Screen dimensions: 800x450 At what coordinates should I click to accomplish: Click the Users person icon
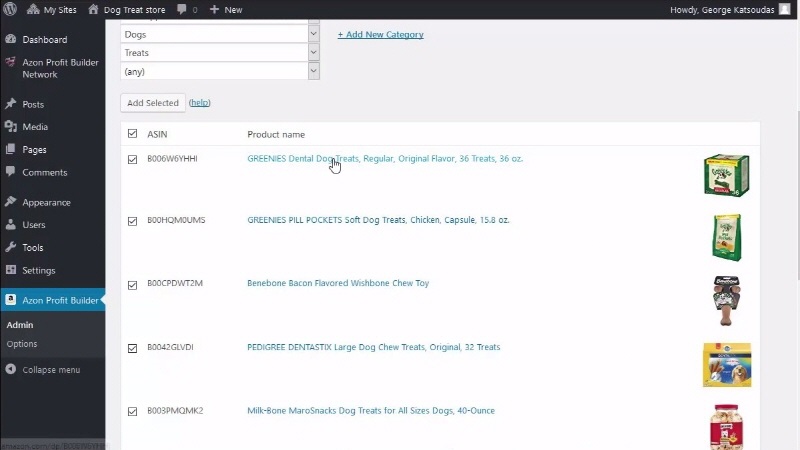tap(11, 224)
